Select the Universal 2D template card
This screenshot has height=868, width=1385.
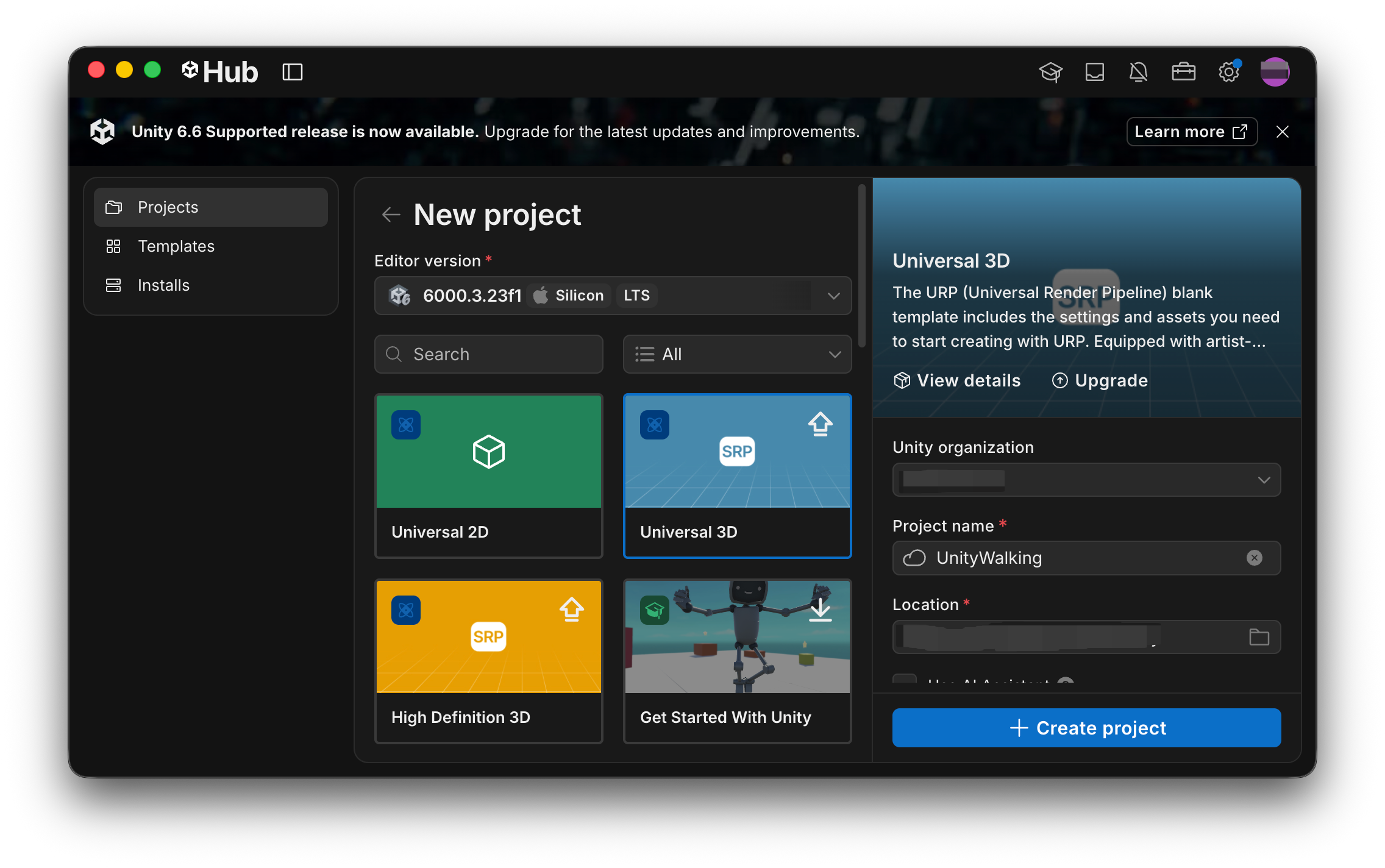pos(488,475)
